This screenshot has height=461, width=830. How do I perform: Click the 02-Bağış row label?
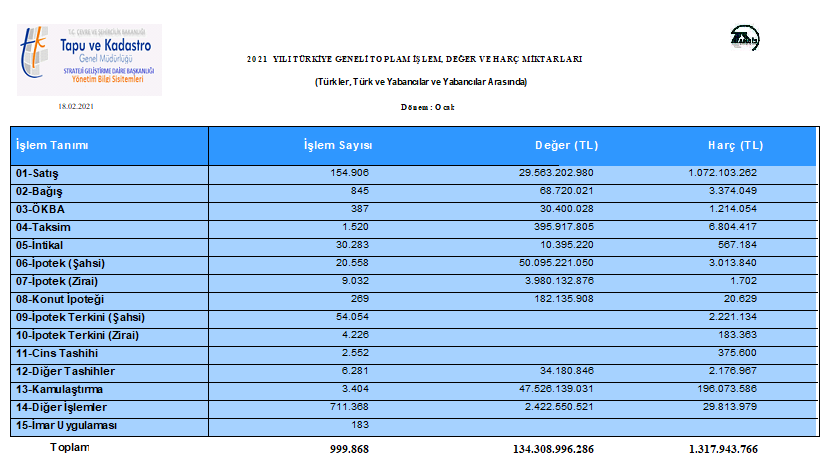pyautogui.click(x=40, y=191)
